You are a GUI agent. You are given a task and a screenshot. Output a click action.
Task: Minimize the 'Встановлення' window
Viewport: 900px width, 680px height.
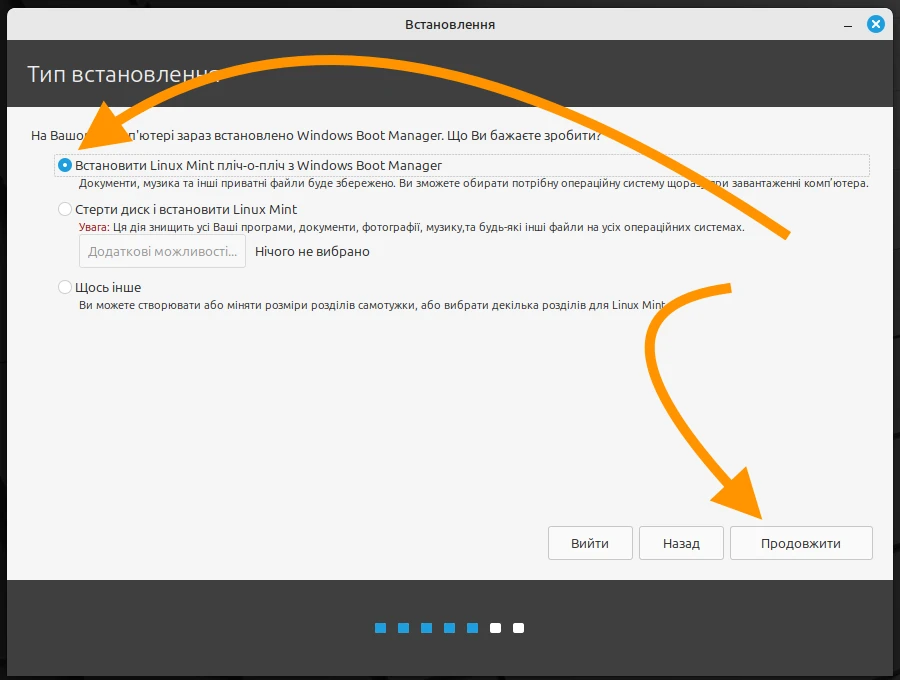click(x=848, y=25)
